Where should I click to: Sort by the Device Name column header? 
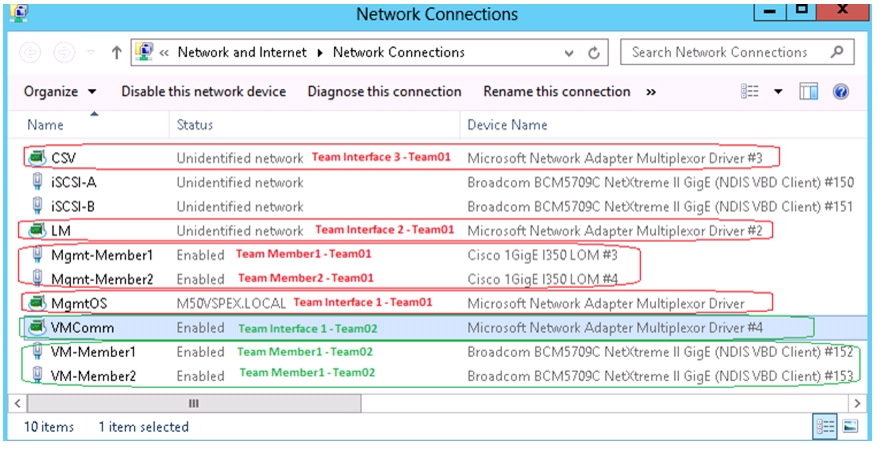pos(663,124)
